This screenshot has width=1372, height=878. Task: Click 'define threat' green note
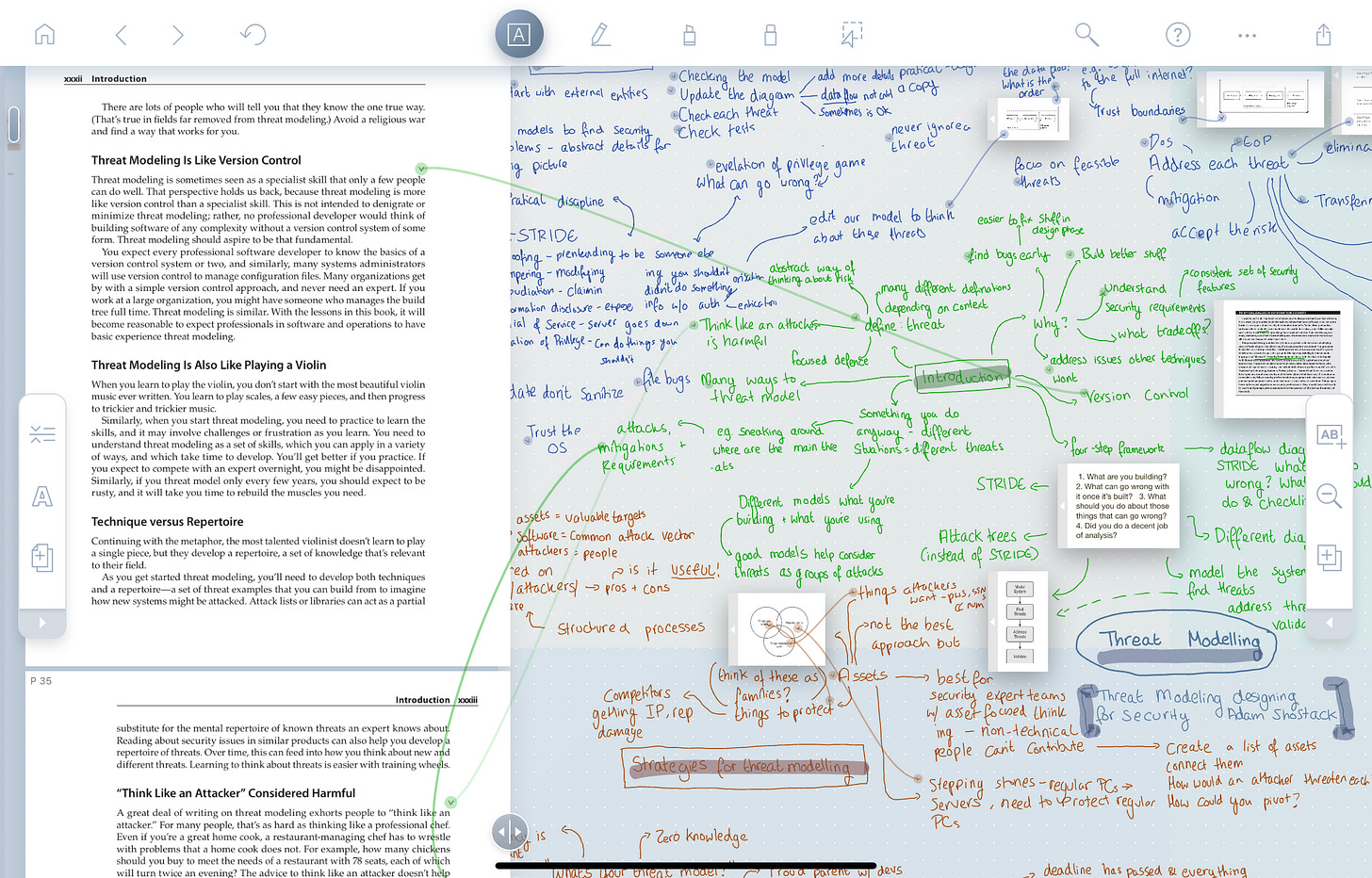coord(905,325)
